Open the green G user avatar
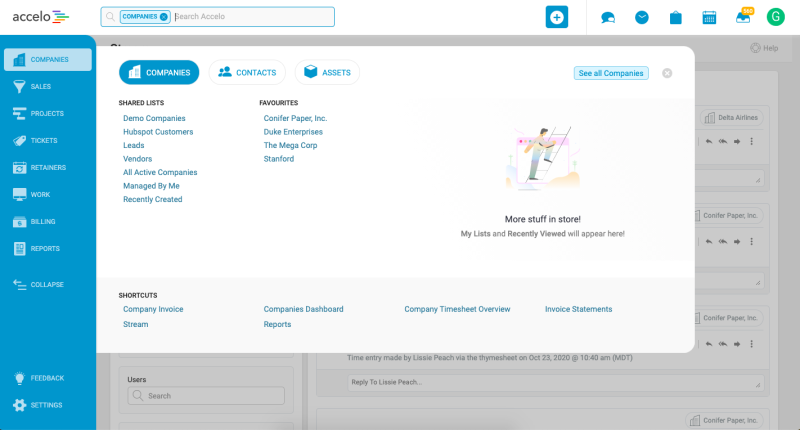 click(776, 17)
